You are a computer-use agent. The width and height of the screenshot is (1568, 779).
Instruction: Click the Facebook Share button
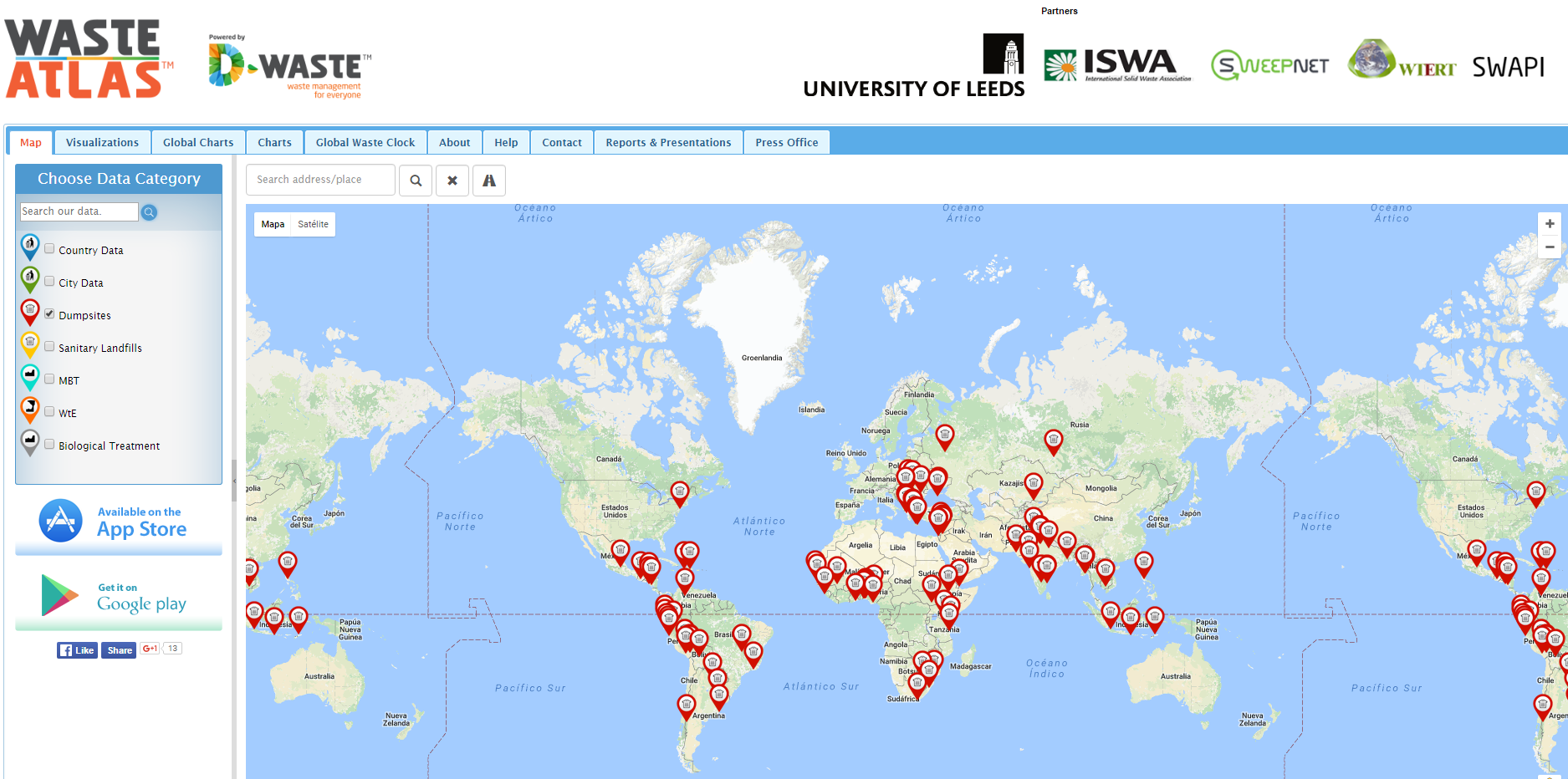click(119, 650)
